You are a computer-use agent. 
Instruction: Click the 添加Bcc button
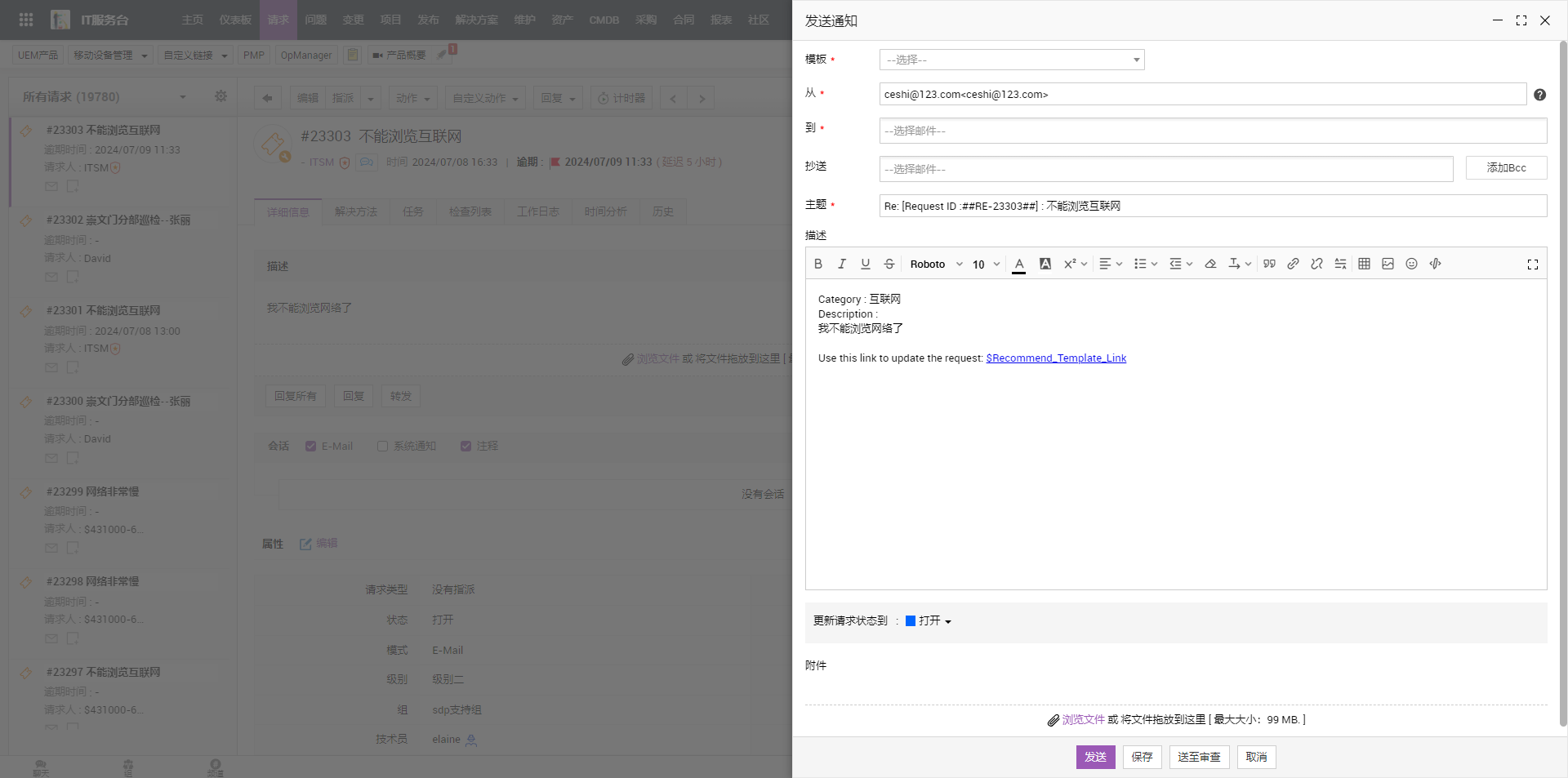click(1506, 167)
